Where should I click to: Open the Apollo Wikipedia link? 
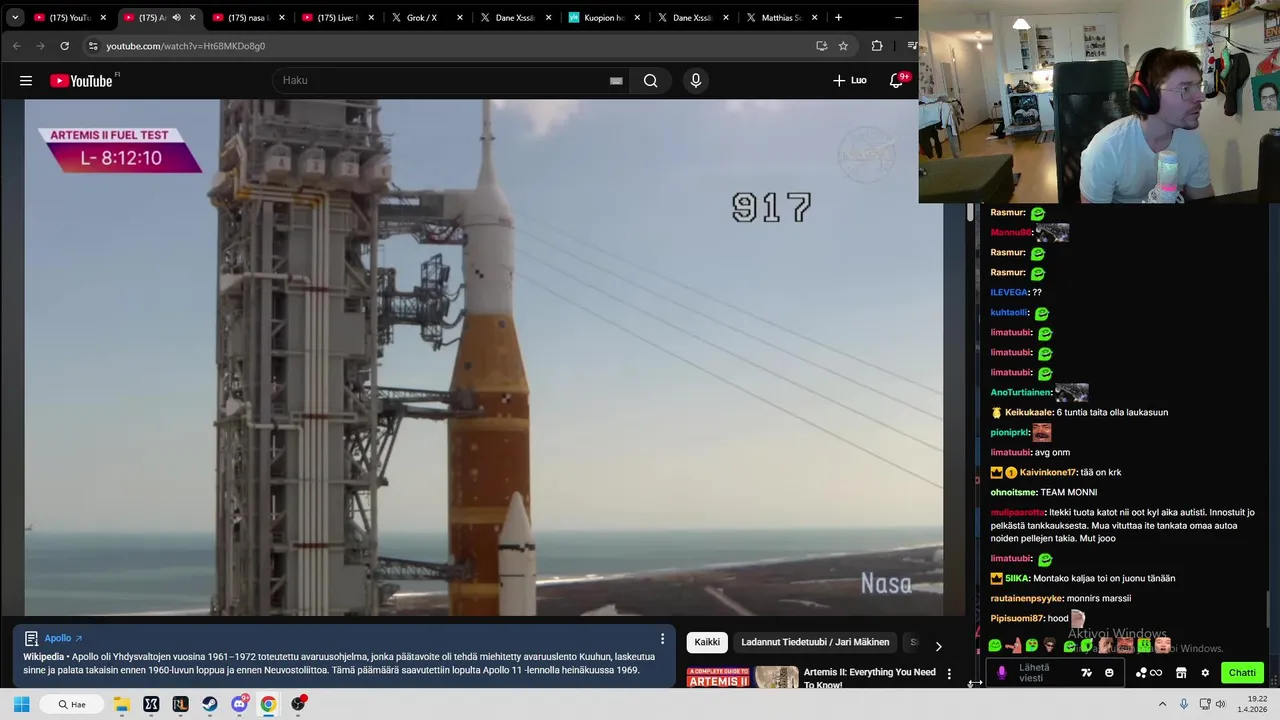click(x=63, y=638)
